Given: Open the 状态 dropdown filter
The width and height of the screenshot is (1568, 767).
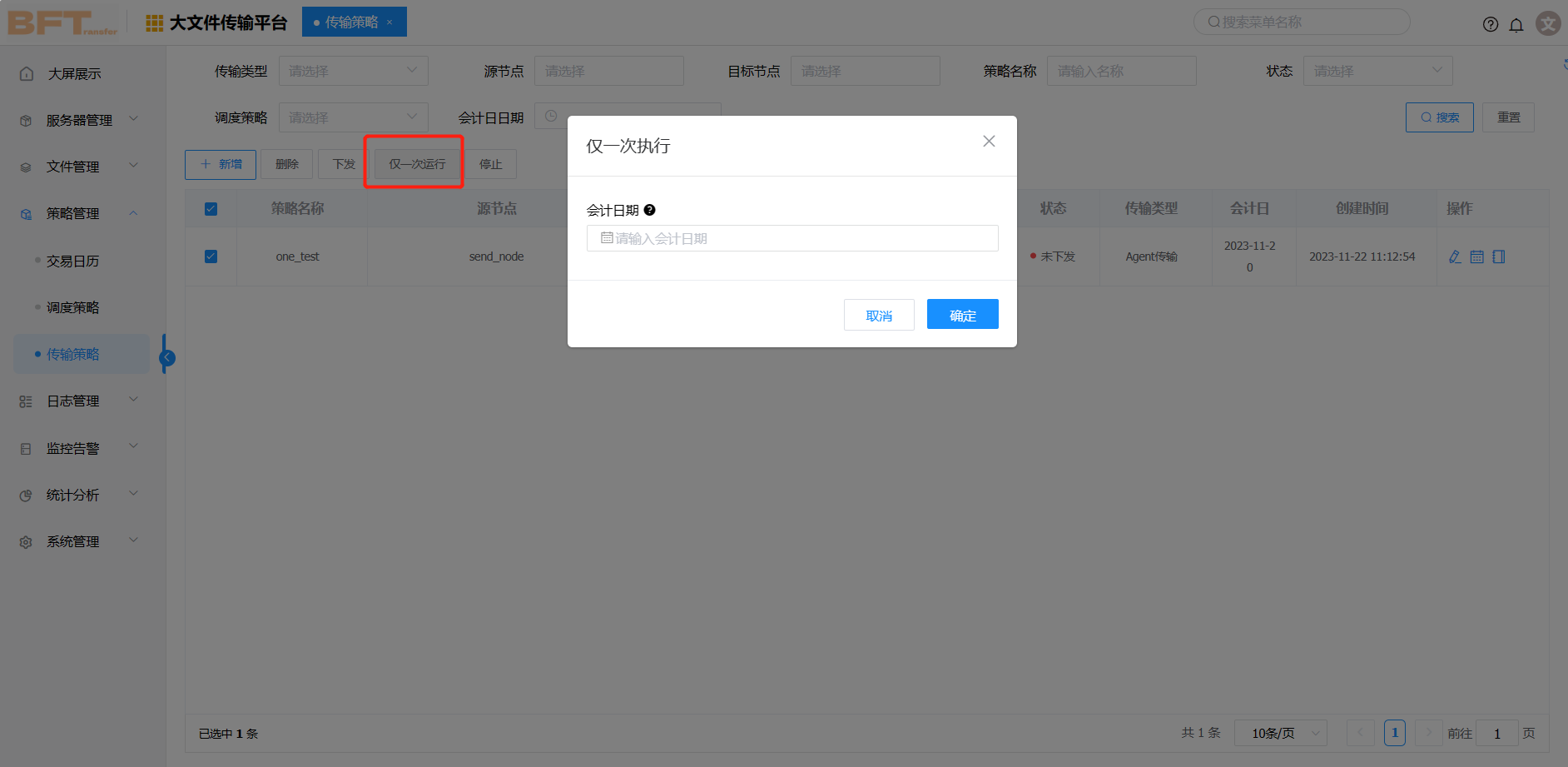Looking at the screenshot, I should [x=1377, y=71].
